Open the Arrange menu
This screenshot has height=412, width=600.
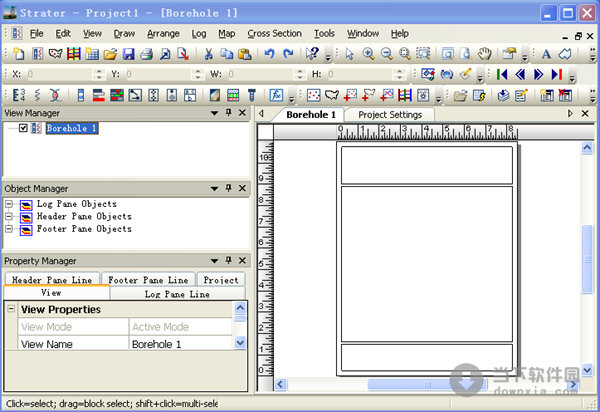[x=163, y=34]
